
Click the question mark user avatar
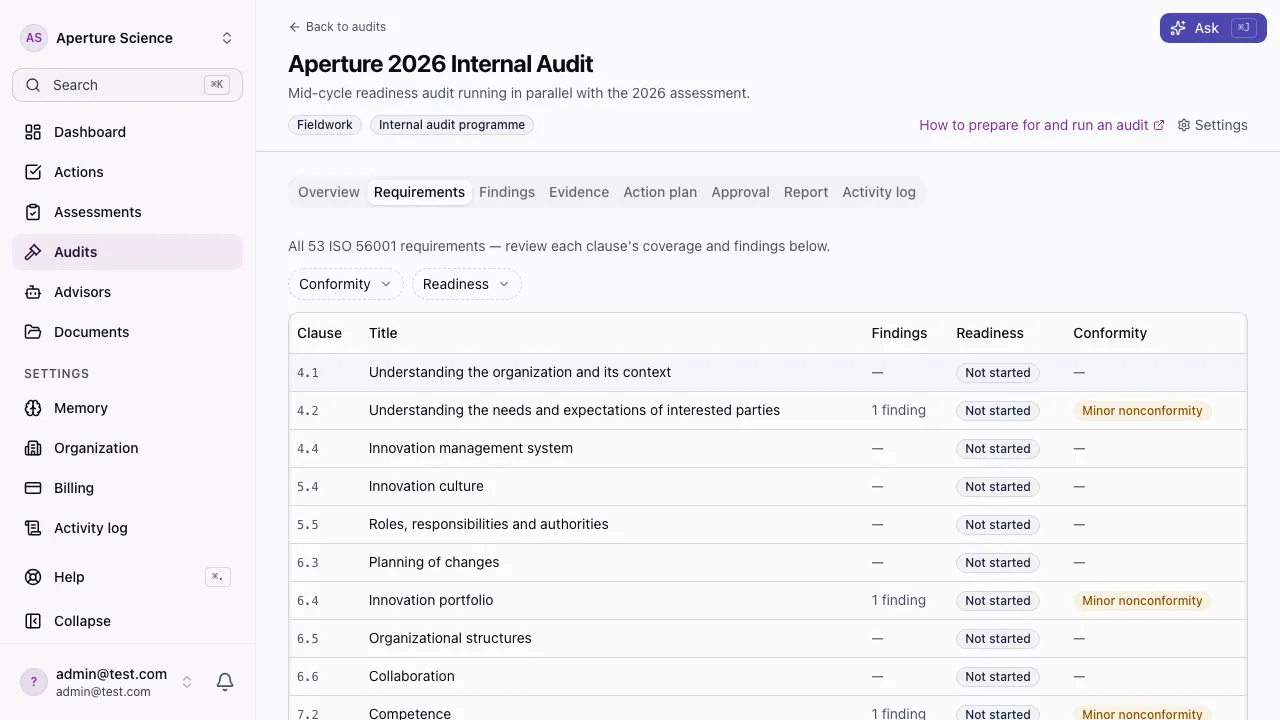click(34, 682)
